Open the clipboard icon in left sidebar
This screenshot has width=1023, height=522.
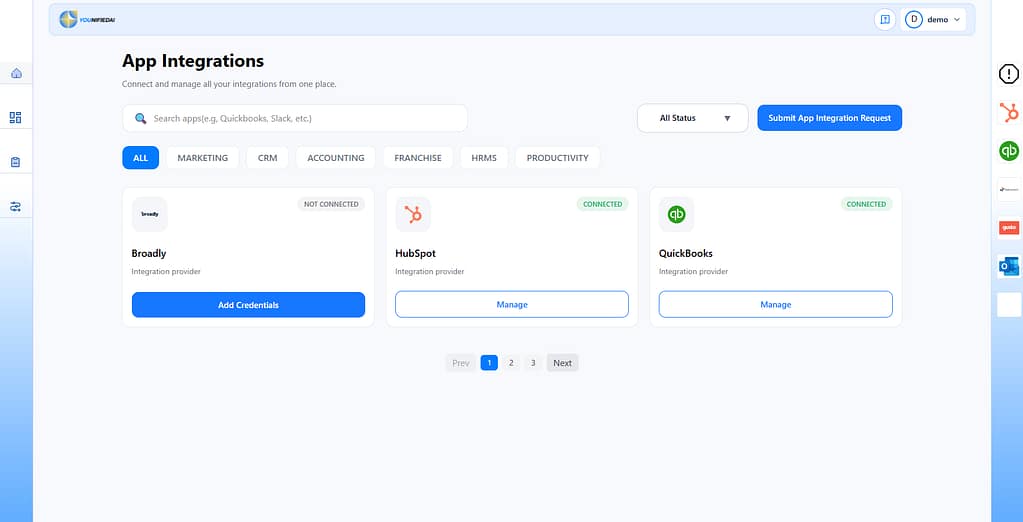[x=16, y=162]
